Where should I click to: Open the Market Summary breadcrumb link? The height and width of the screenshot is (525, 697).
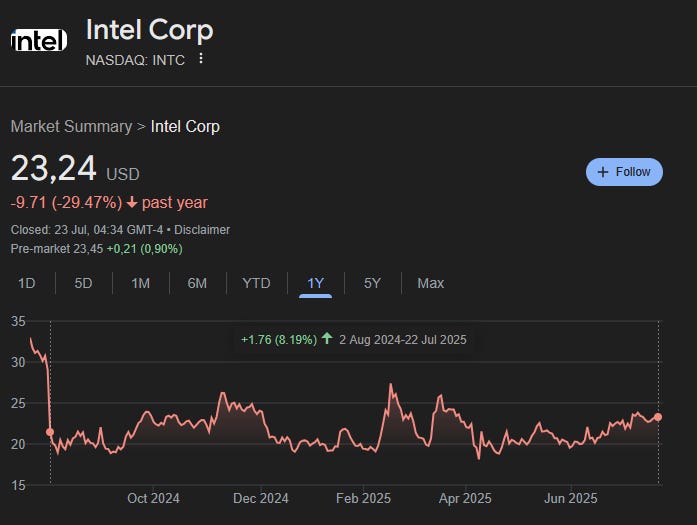pos(72,127)
